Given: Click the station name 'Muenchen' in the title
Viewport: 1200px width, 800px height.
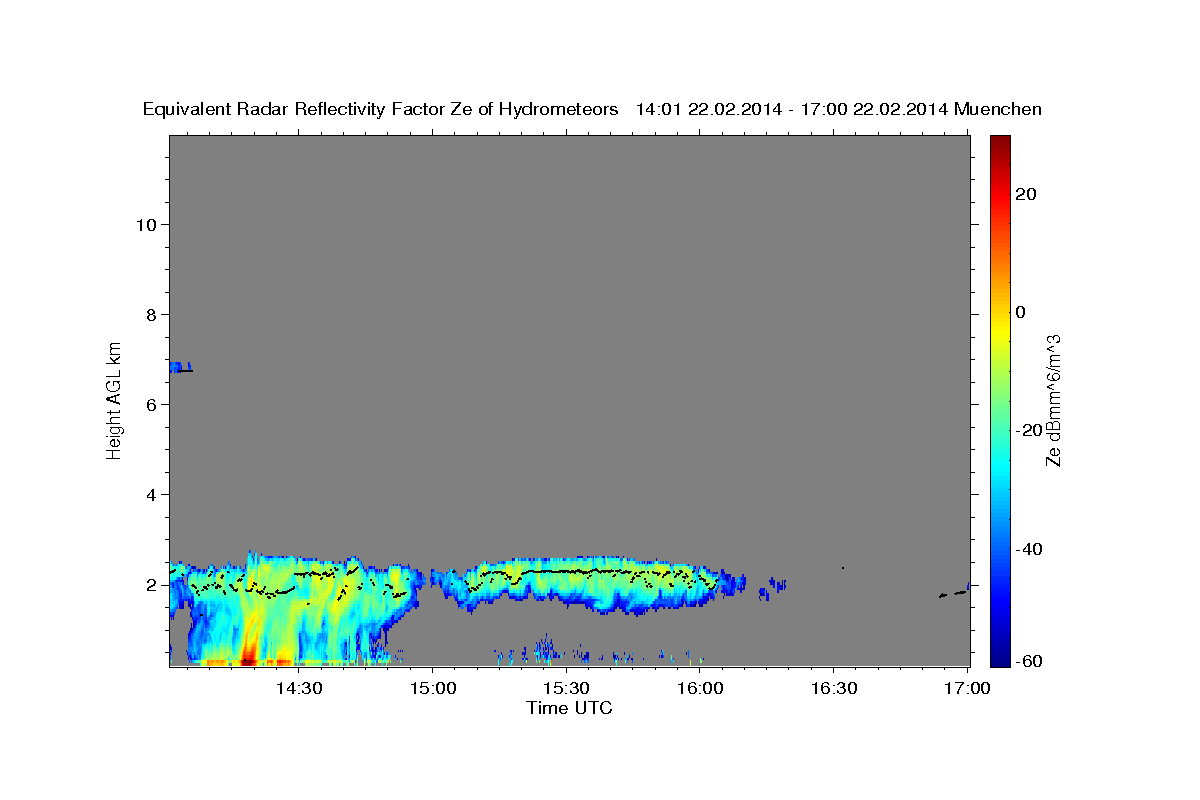Looking at the screenshot, I should point(999,109).
